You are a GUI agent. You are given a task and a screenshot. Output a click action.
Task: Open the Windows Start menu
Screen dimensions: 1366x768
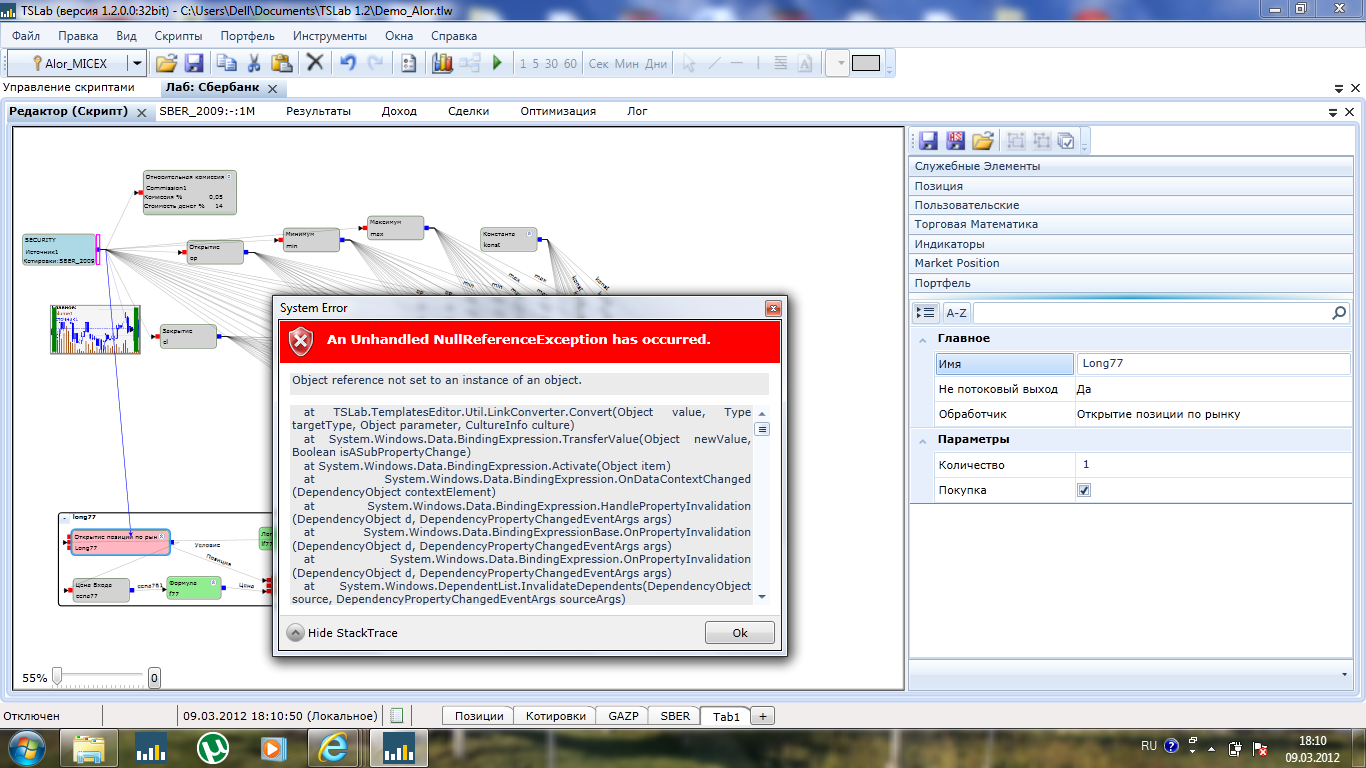coord(25,746)
